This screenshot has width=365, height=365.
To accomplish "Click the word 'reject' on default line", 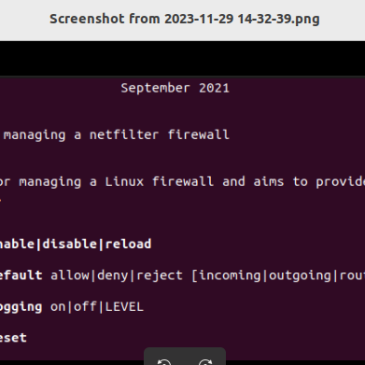I will pyautogui.click(x=159, y=276).
